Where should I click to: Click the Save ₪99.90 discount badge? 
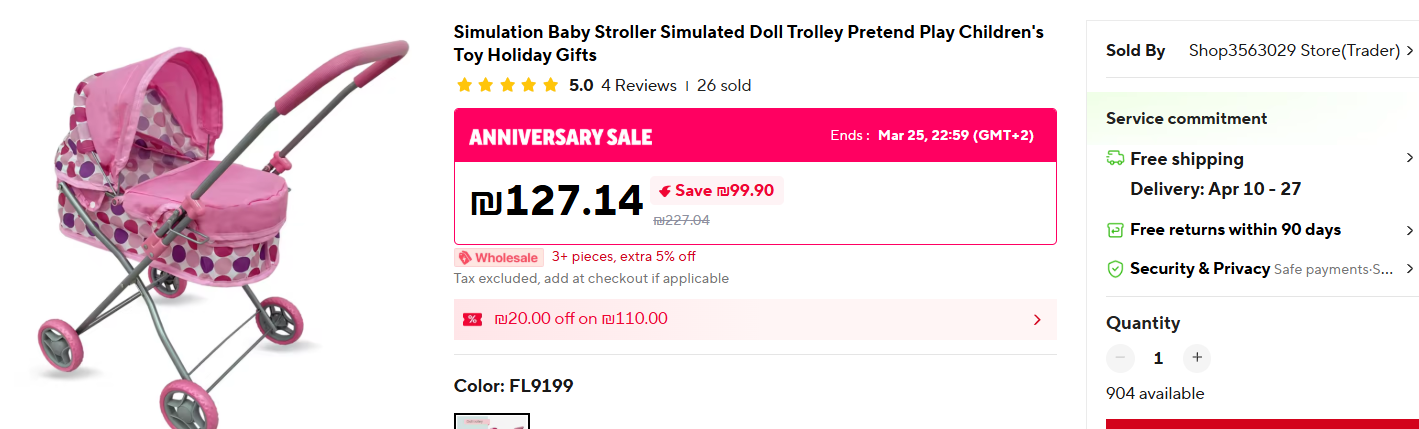click(x=716, y=190)
